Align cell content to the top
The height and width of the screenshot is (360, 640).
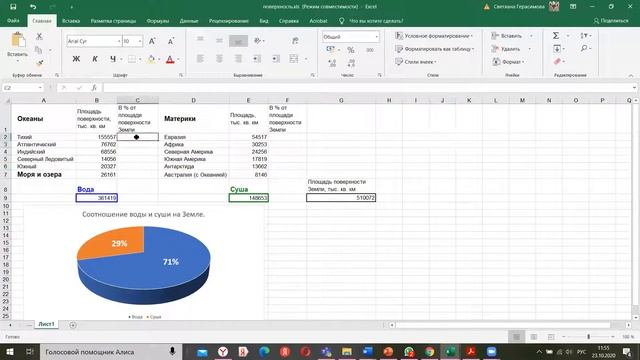pos(200,40)
